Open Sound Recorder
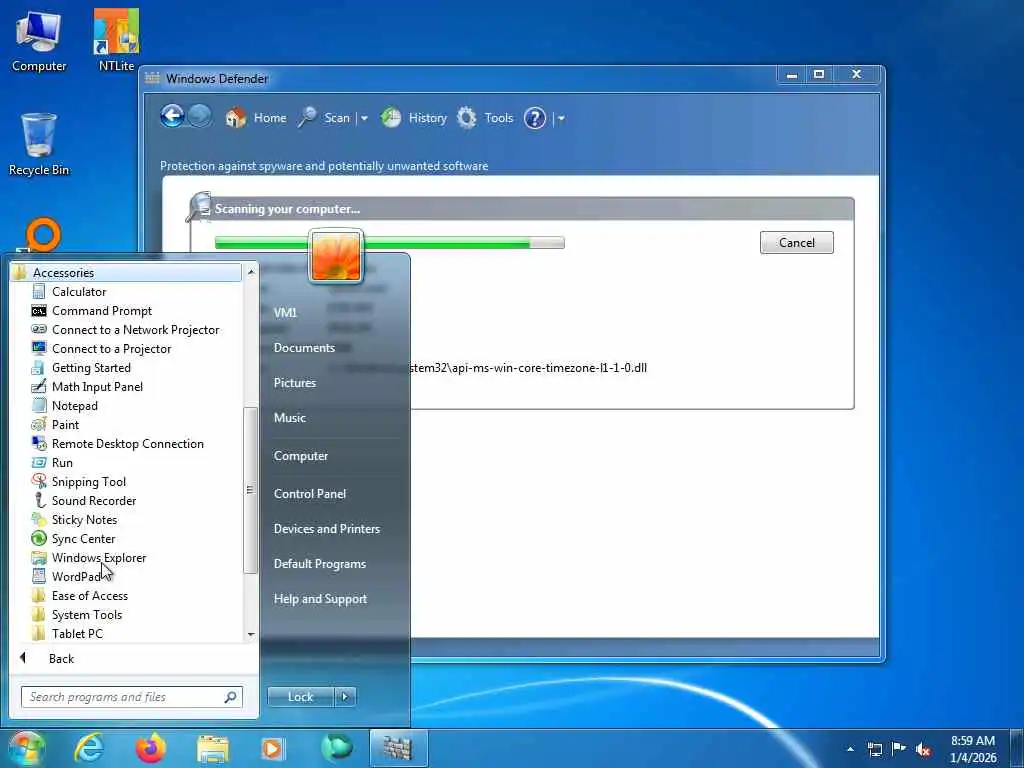1024x768 pixels. (93, 500)
